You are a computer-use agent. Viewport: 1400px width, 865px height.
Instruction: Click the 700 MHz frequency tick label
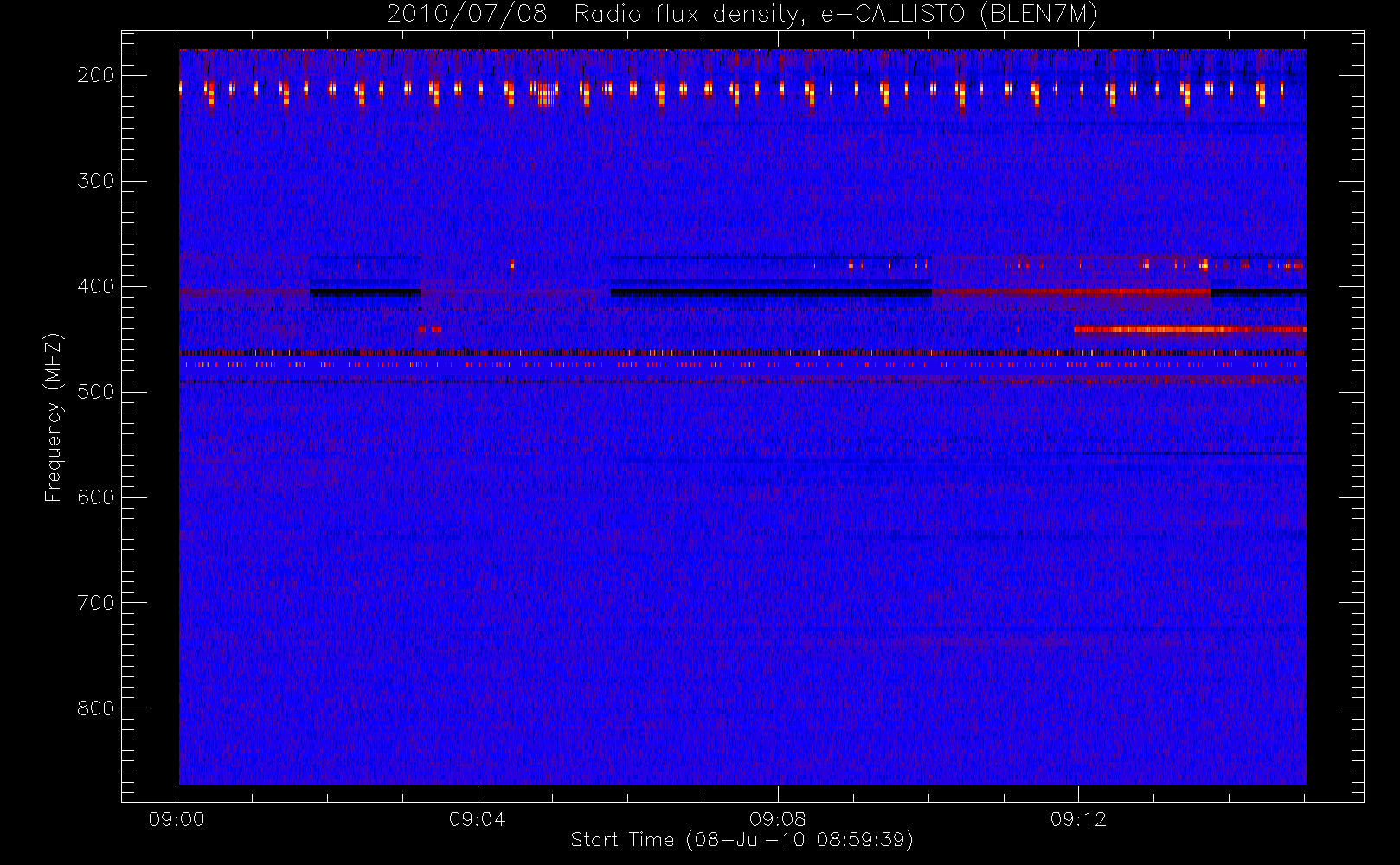click(x=96, y=603)
